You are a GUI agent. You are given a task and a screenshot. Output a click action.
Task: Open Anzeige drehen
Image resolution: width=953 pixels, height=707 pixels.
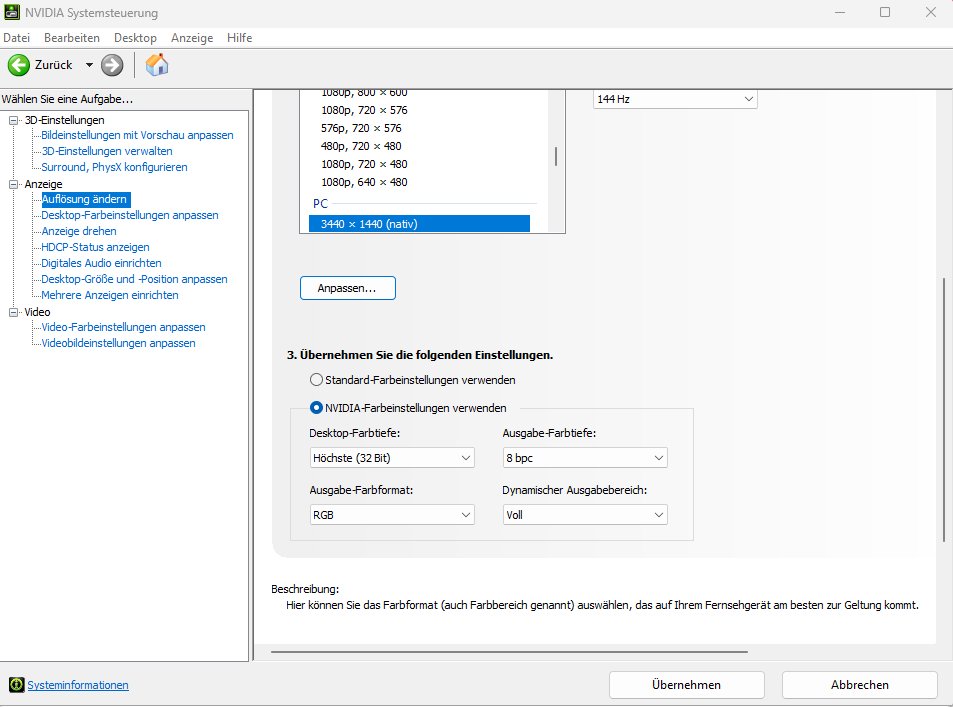(79, 231)
